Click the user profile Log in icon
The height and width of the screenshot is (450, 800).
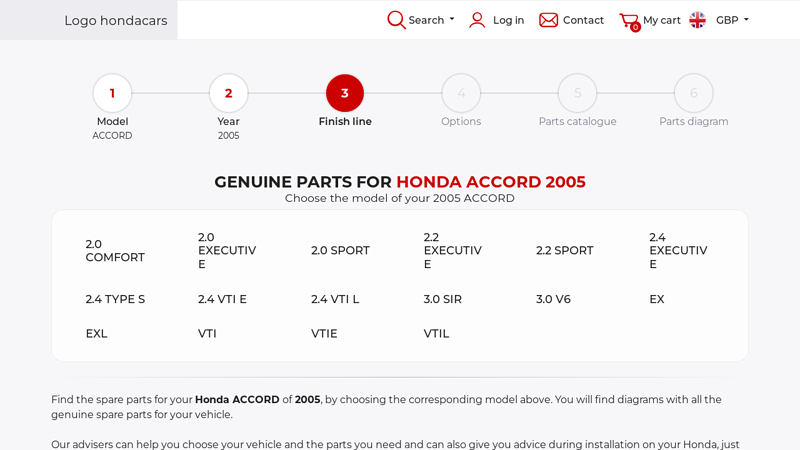[477, 20]
